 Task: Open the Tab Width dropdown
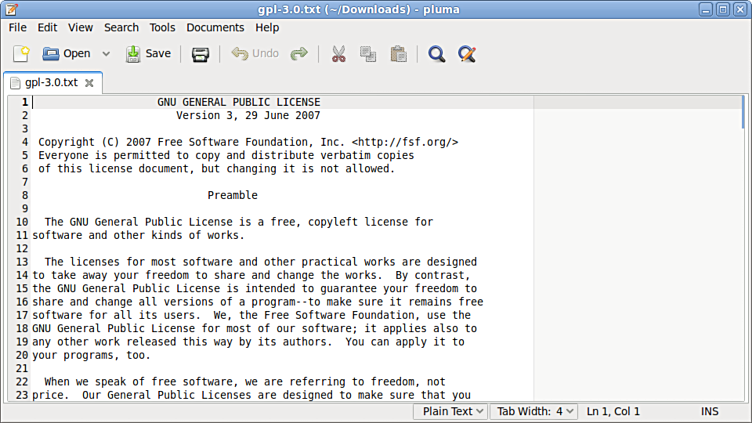tap(535, 411)
